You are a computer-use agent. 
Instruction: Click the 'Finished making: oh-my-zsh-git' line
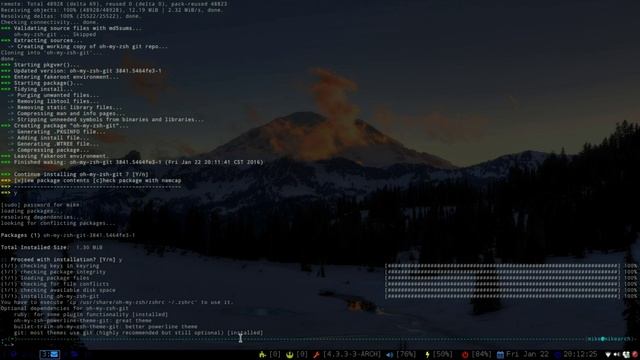pyautogui.click(x=132, y=162)
